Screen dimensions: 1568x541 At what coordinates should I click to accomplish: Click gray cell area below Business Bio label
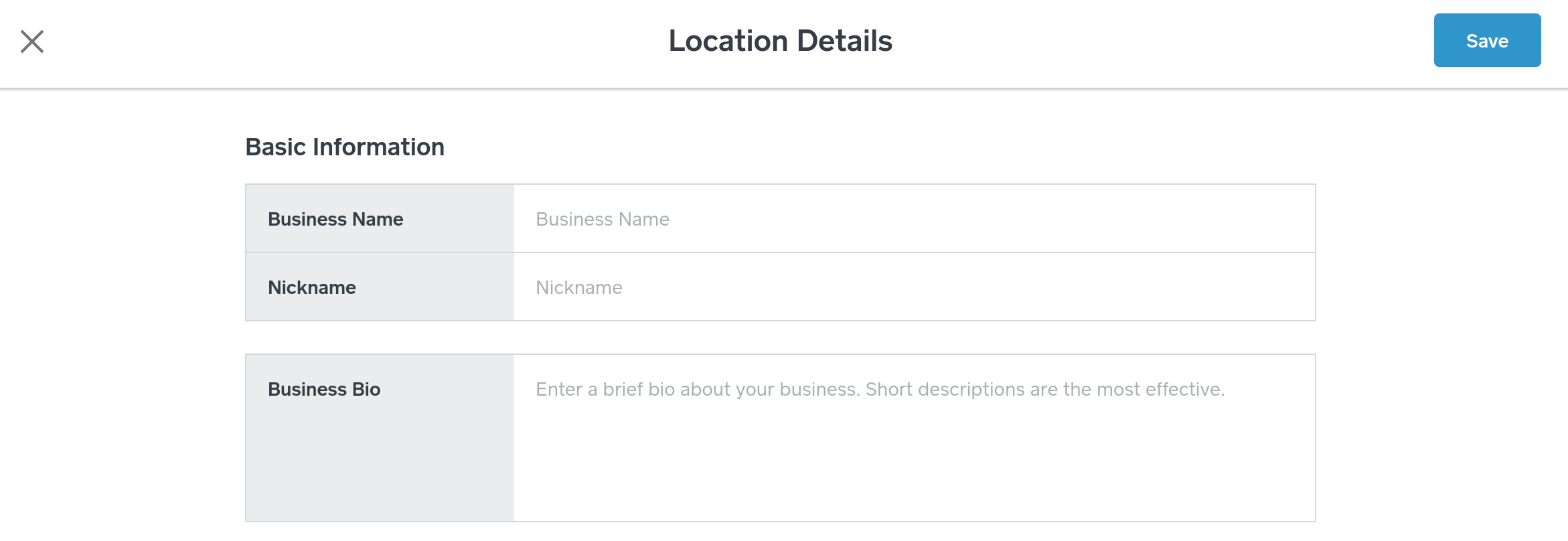(380, 469)
